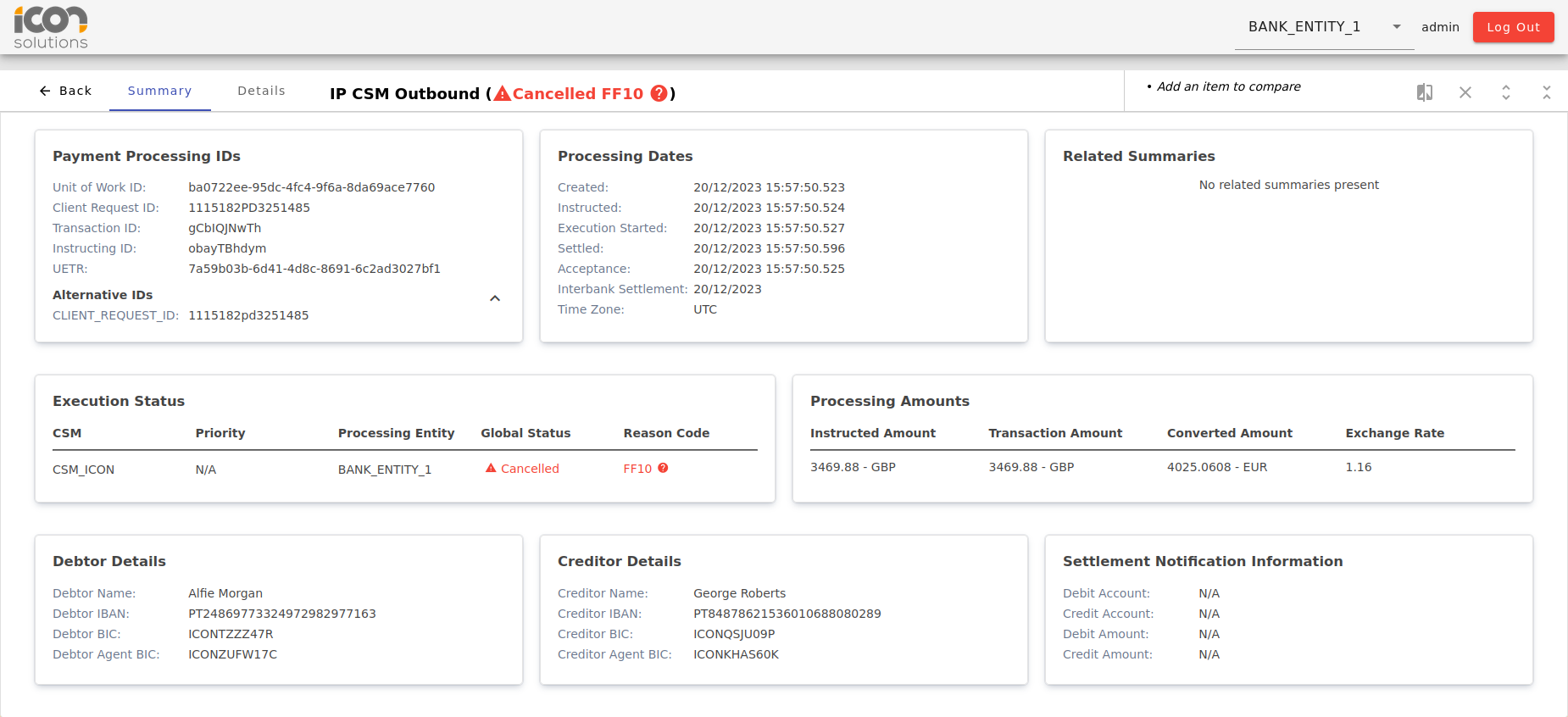Click the red warning triangle in title

click(503, 93)
